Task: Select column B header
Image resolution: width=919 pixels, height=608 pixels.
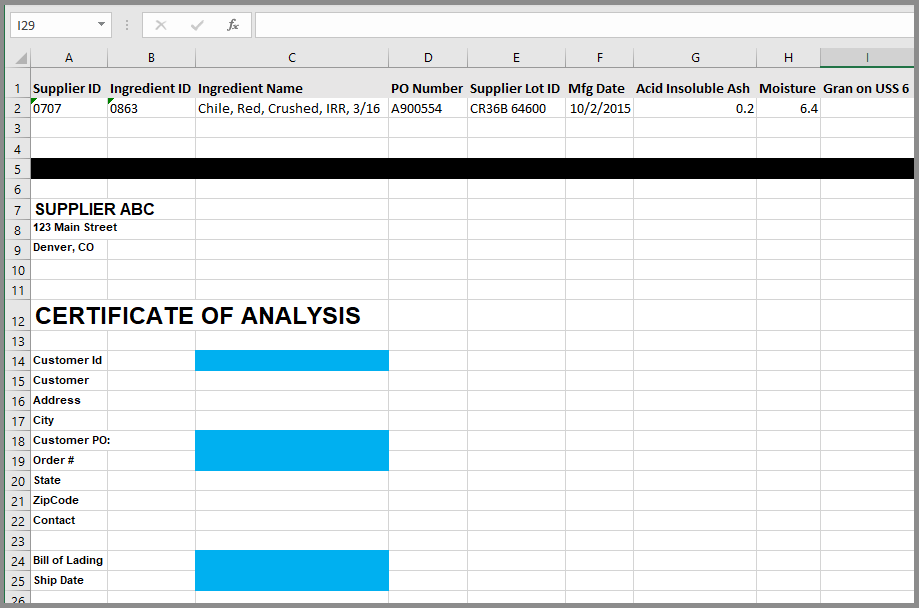Action: point(151,57)
